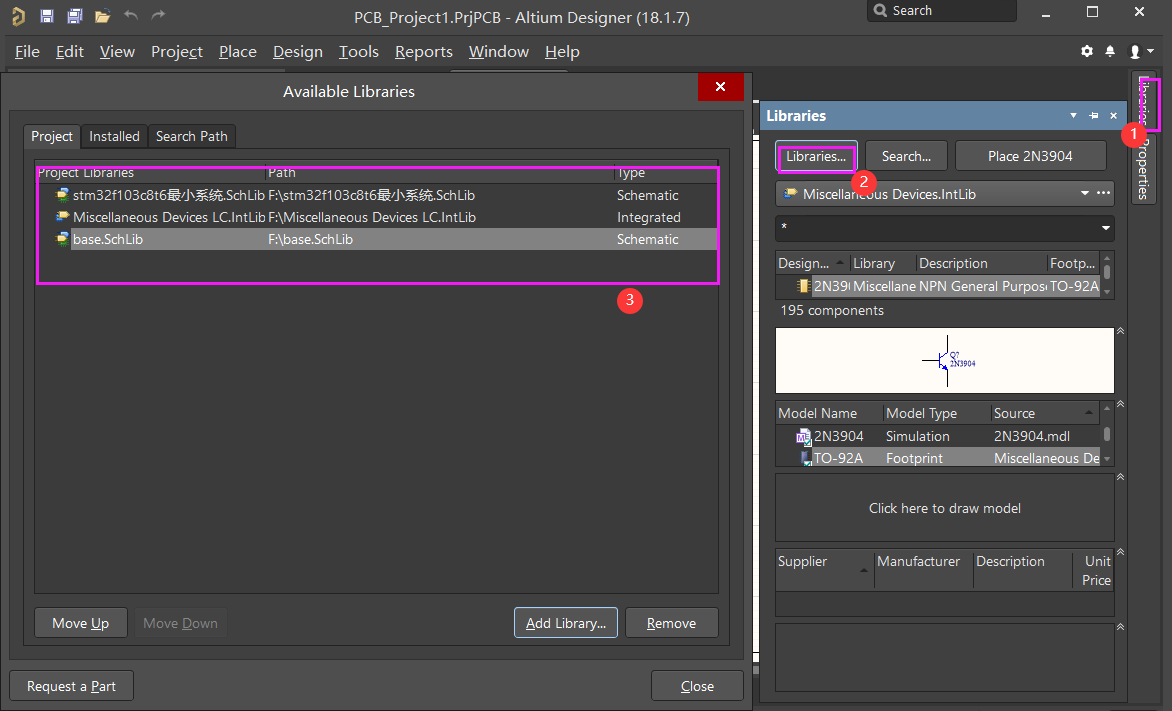Expand the component filter dropdown arrow
Image resolution: width=1172 pixels, height=711 pixels.
[x=1105, y=228]
